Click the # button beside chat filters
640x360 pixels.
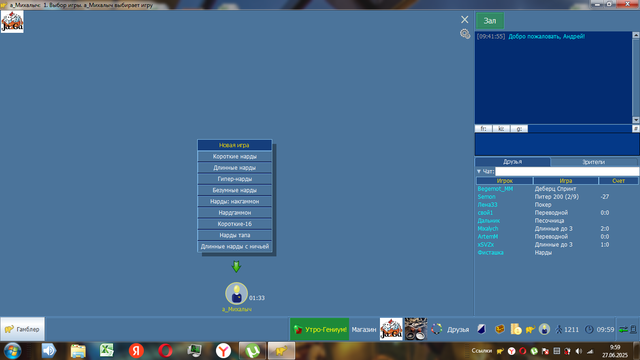[x=636, y=129]
